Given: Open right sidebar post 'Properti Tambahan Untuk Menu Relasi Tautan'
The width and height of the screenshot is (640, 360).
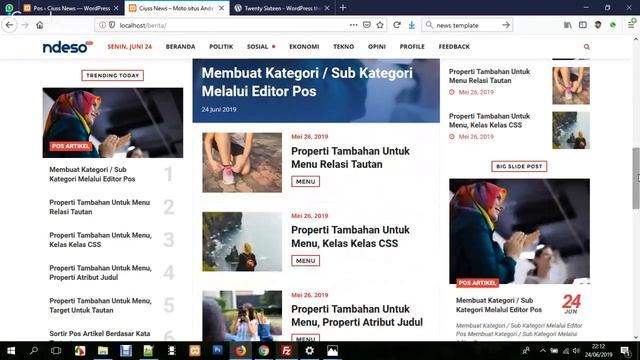Looking at the screenshot, I should (489, 76).
